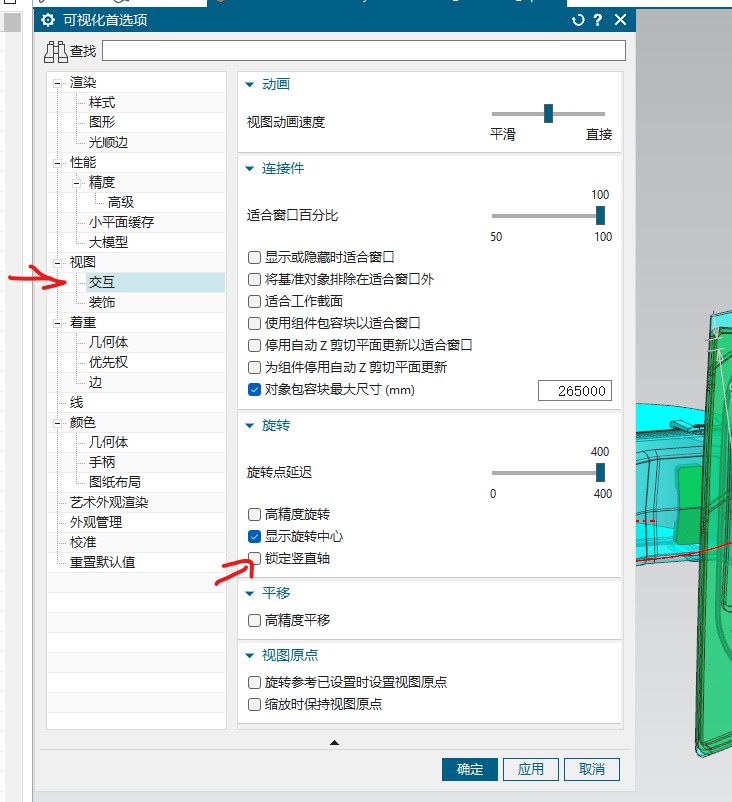Enable 显示或隐藏时适合窗口 checkbox
This screenshot has height=802, width=732.
click(254, 257)
